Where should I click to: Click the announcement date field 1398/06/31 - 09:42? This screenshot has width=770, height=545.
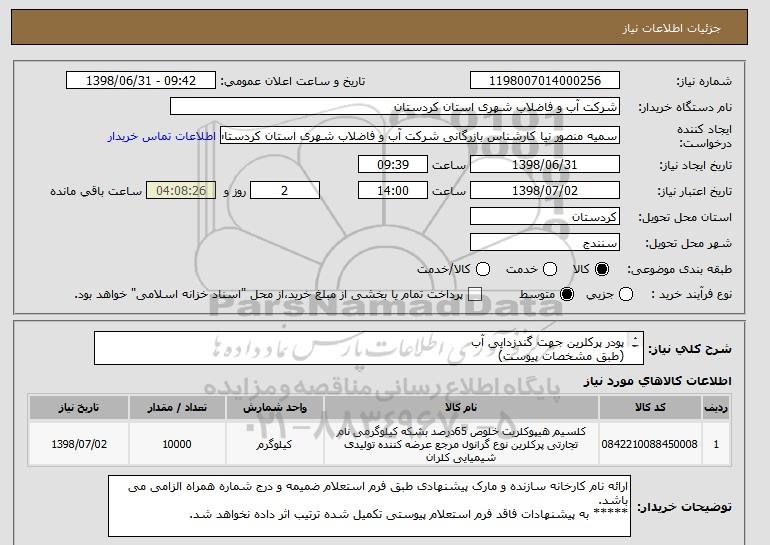141,81
